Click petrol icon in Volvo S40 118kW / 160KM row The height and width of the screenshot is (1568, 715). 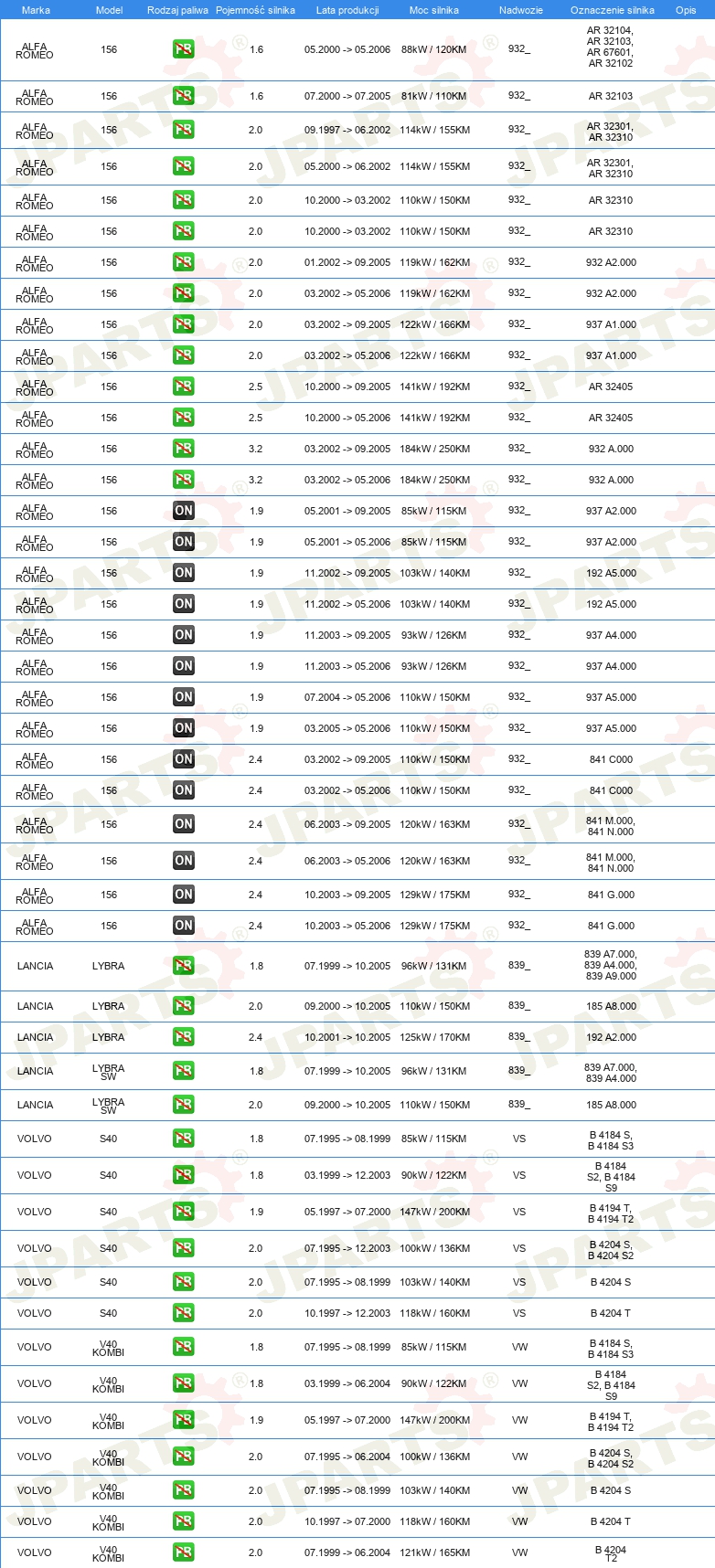[x=184, y=1313]
